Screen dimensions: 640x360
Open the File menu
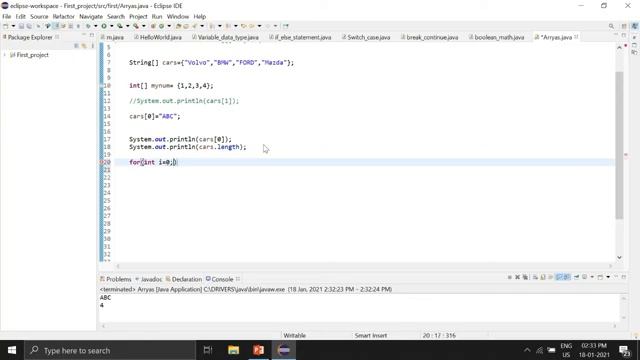coord(7,16)
